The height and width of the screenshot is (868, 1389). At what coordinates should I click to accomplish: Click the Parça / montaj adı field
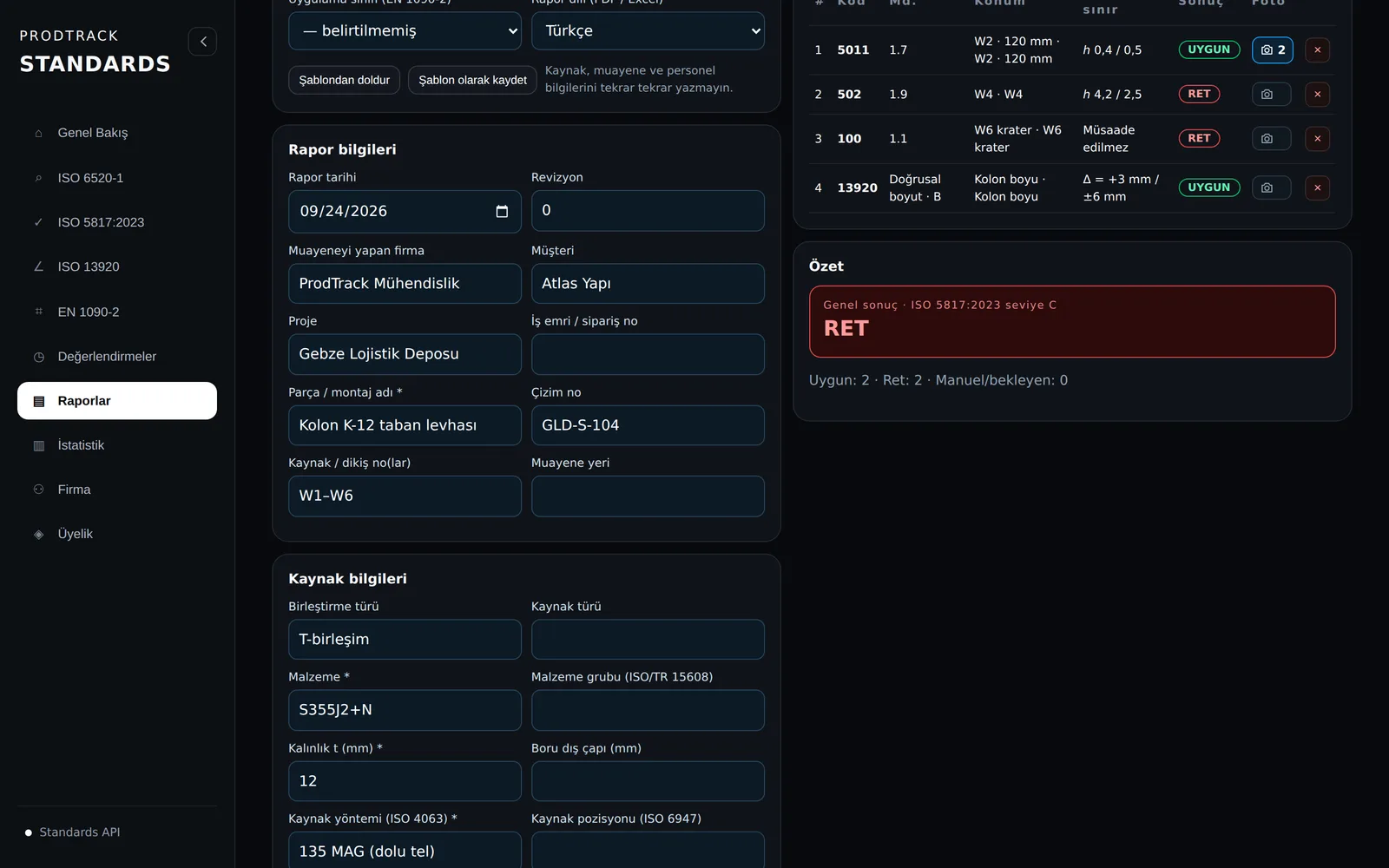tap(405, 425)
